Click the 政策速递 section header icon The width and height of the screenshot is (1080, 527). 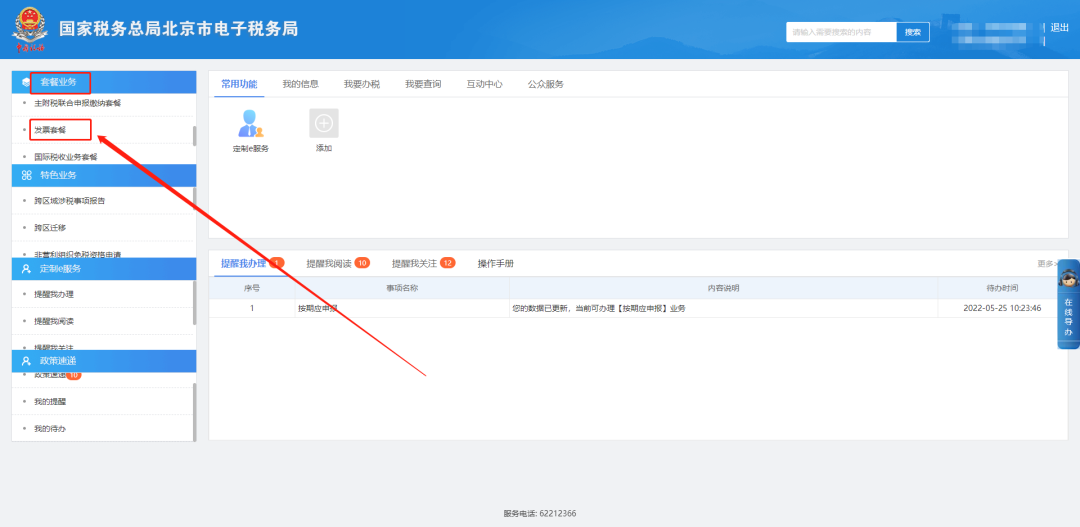click(26, 360)
